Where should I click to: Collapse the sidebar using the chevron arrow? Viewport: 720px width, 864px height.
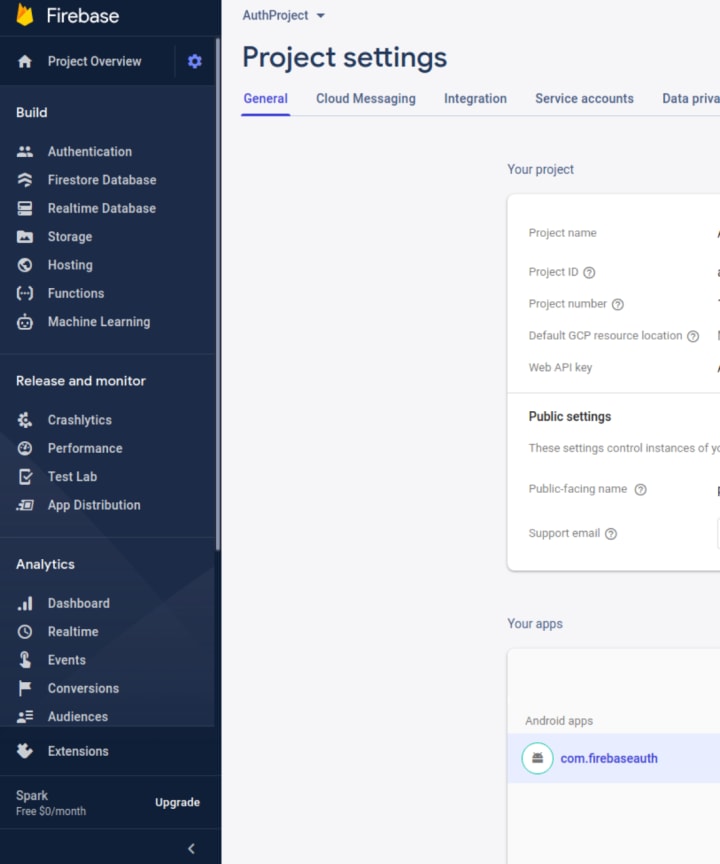pyautogui.click(x=191, y=849)
